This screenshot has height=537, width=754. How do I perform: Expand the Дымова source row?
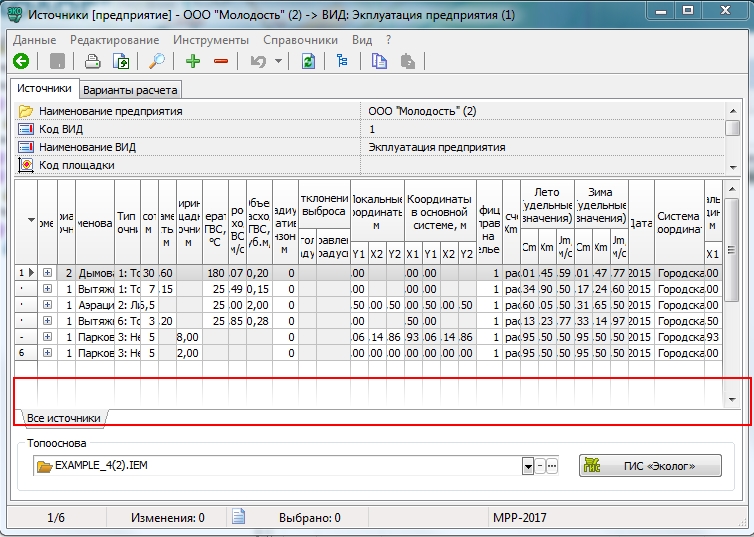click(x=47, y=273)
